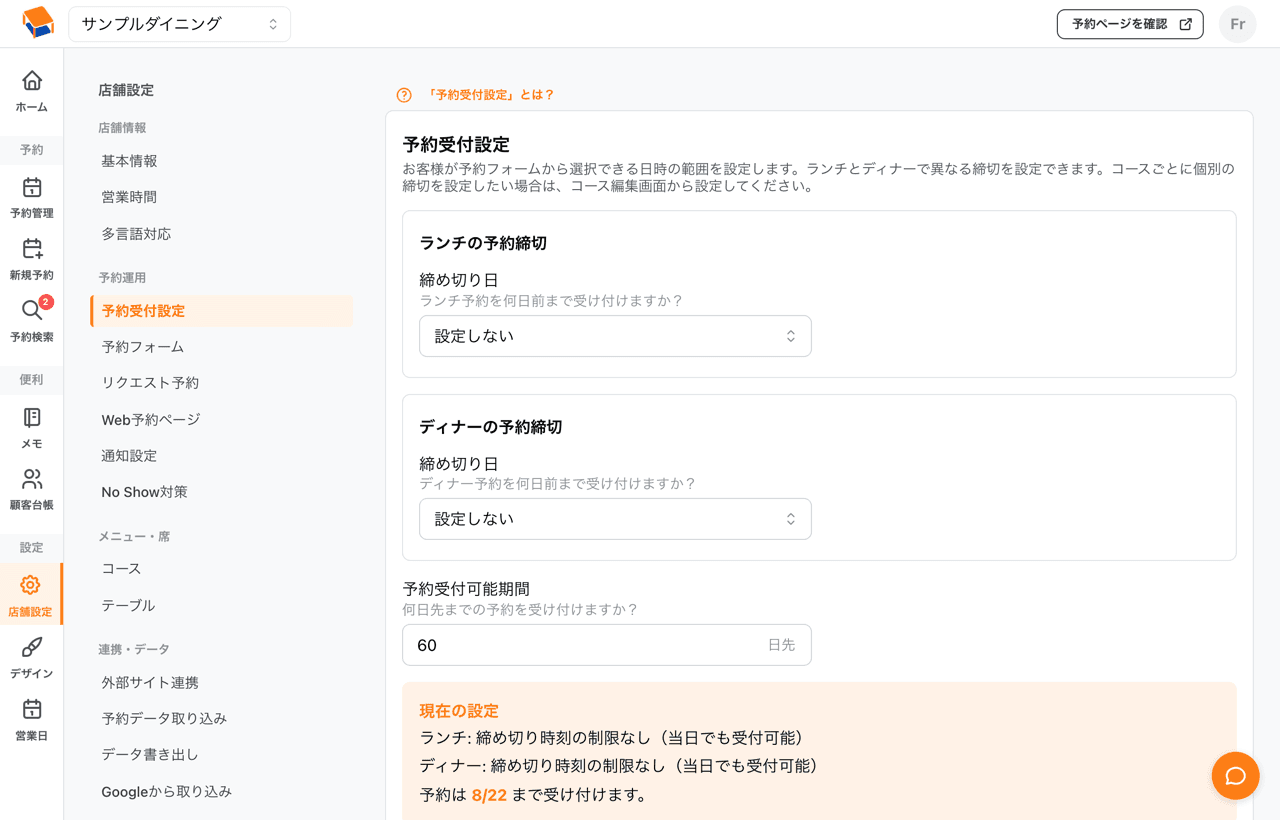Image resolution: width=1280 pixels, height=820 pixels.
Task: Click the 予約受付設定 page heading
Action: pos(456,145)
